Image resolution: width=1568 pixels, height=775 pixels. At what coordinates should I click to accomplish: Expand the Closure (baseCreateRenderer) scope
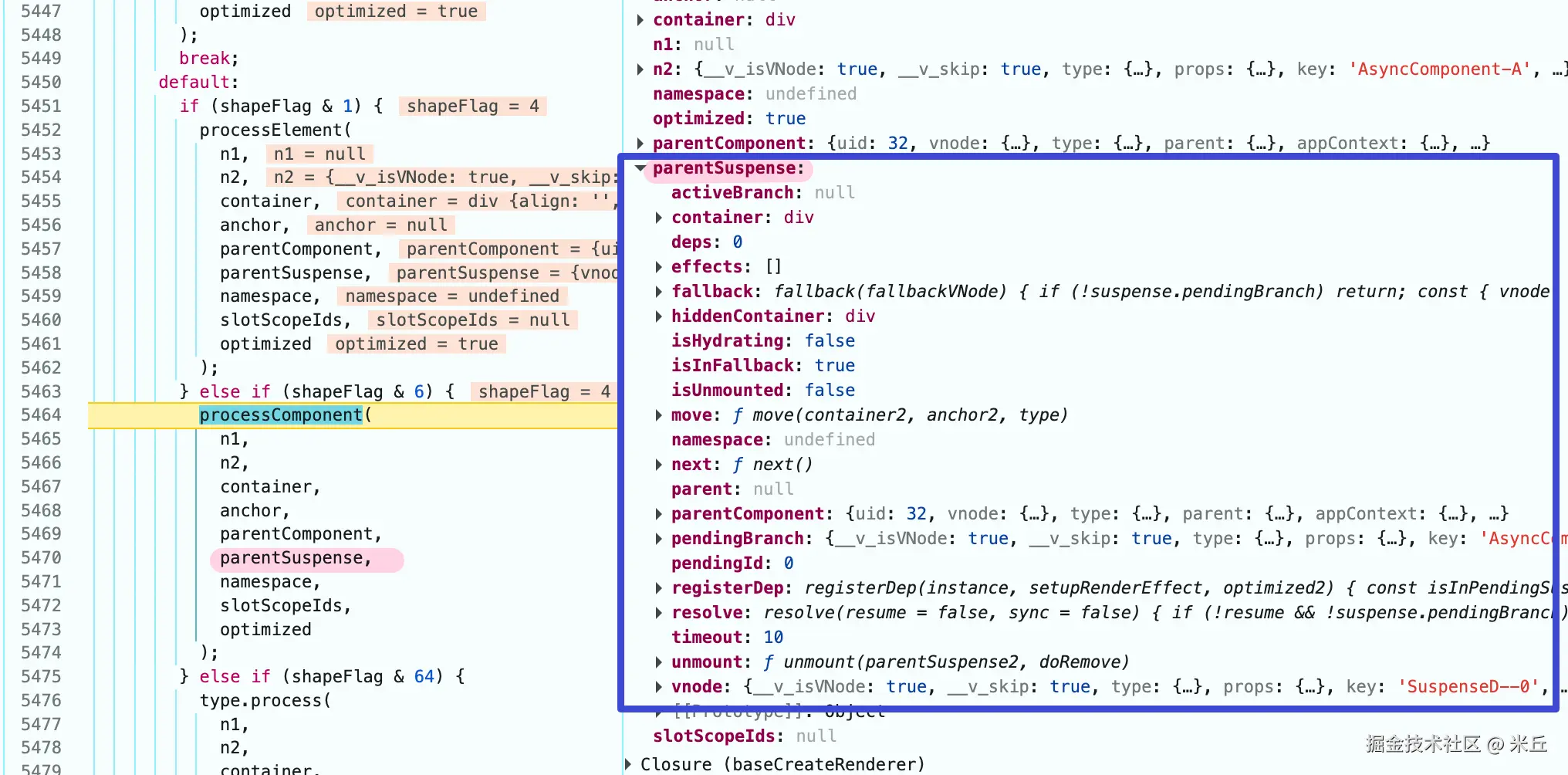coord(628,764)
